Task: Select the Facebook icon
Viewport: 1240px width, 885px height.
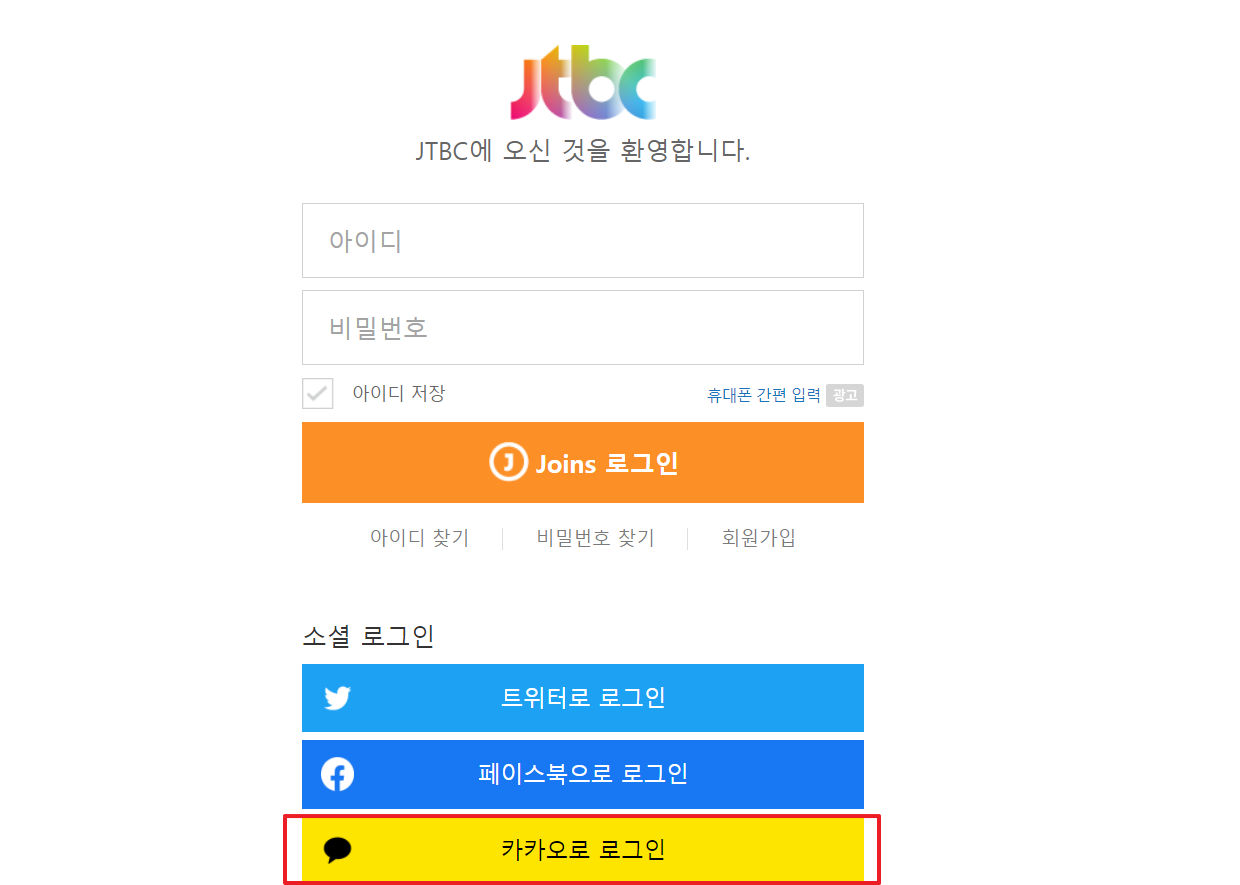Action: [x=337, y=774]
